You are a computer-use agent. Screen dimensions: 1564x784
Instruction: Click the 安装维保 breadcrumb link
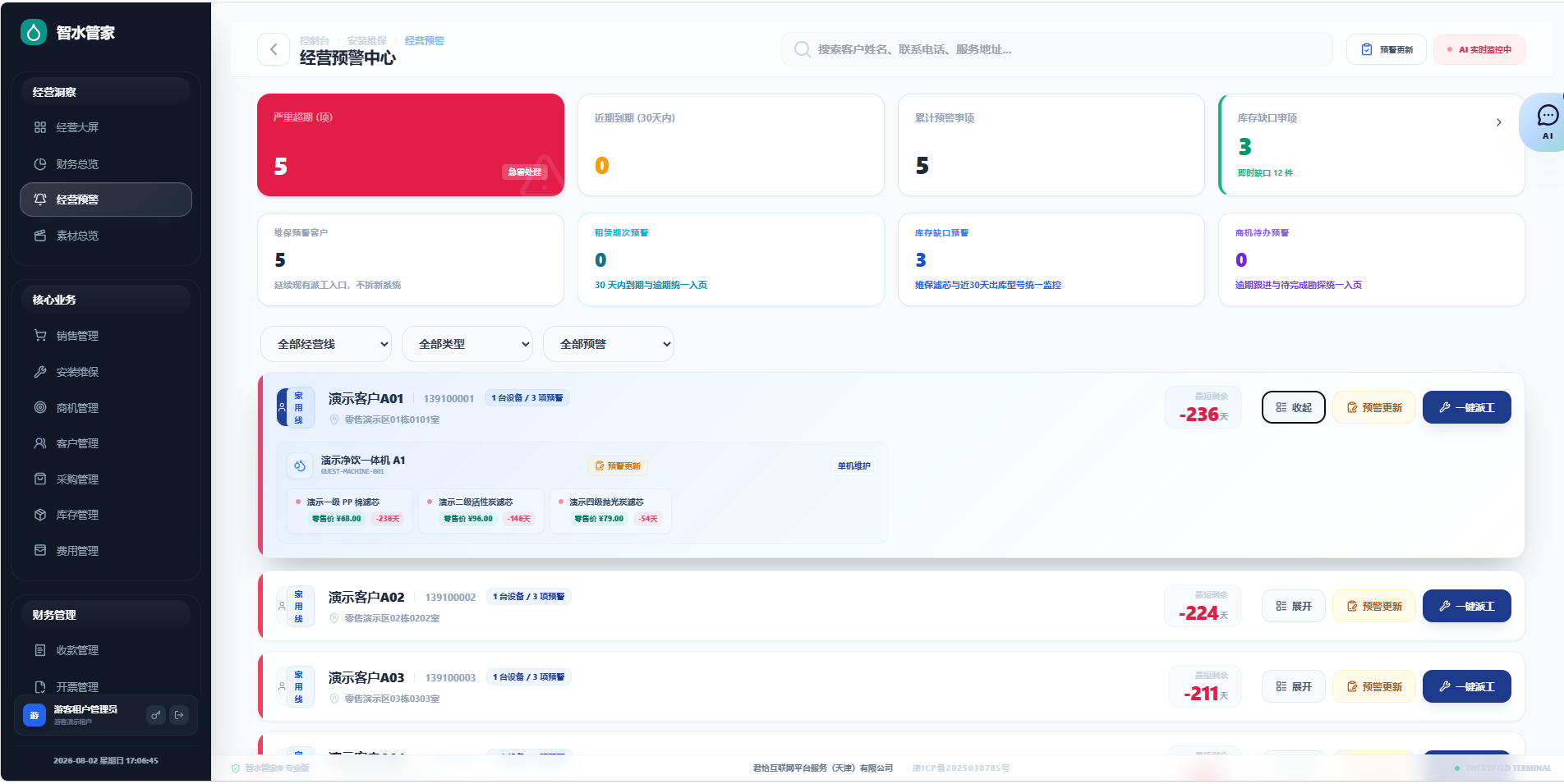pyautogui.click(x=366, y=41)
